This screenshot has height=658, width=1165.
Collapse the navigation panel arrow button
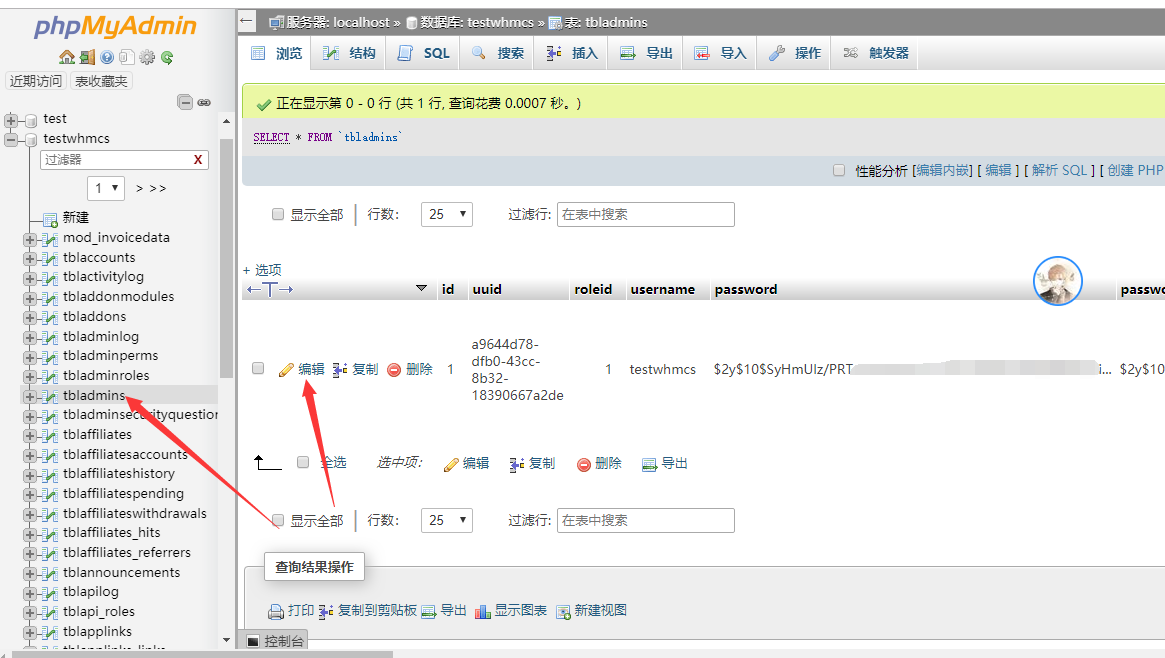click(x=247, y=22)
